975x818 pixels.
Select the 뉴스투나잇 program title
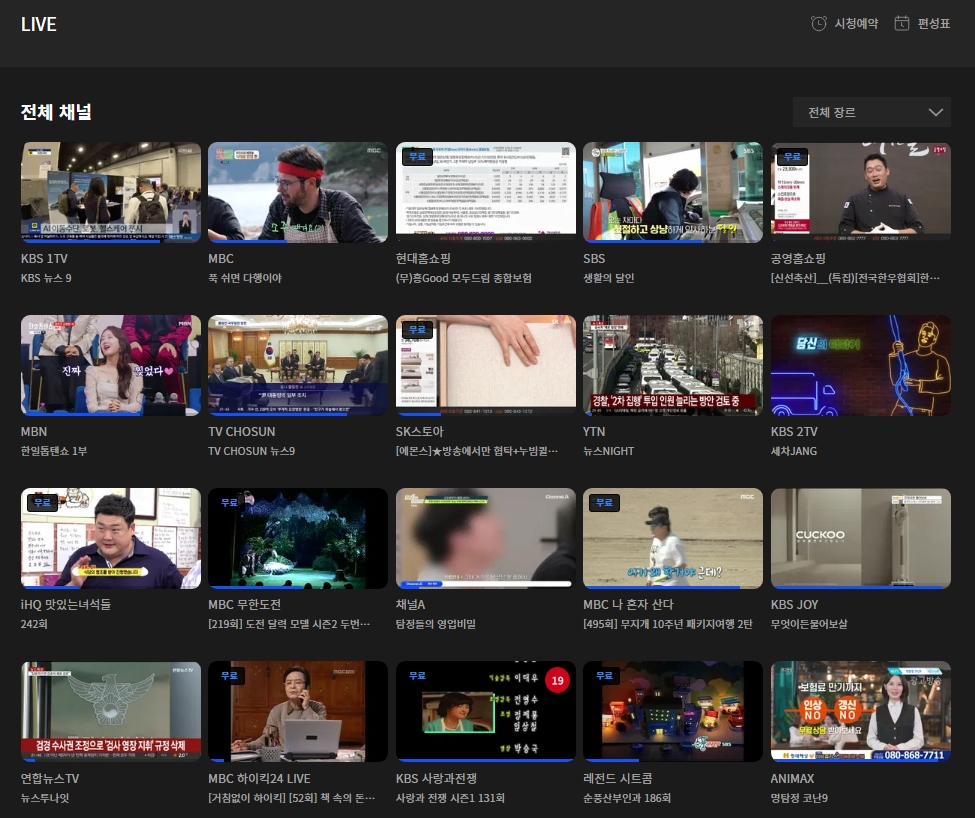pyautogui.click(x=45, y=797)
